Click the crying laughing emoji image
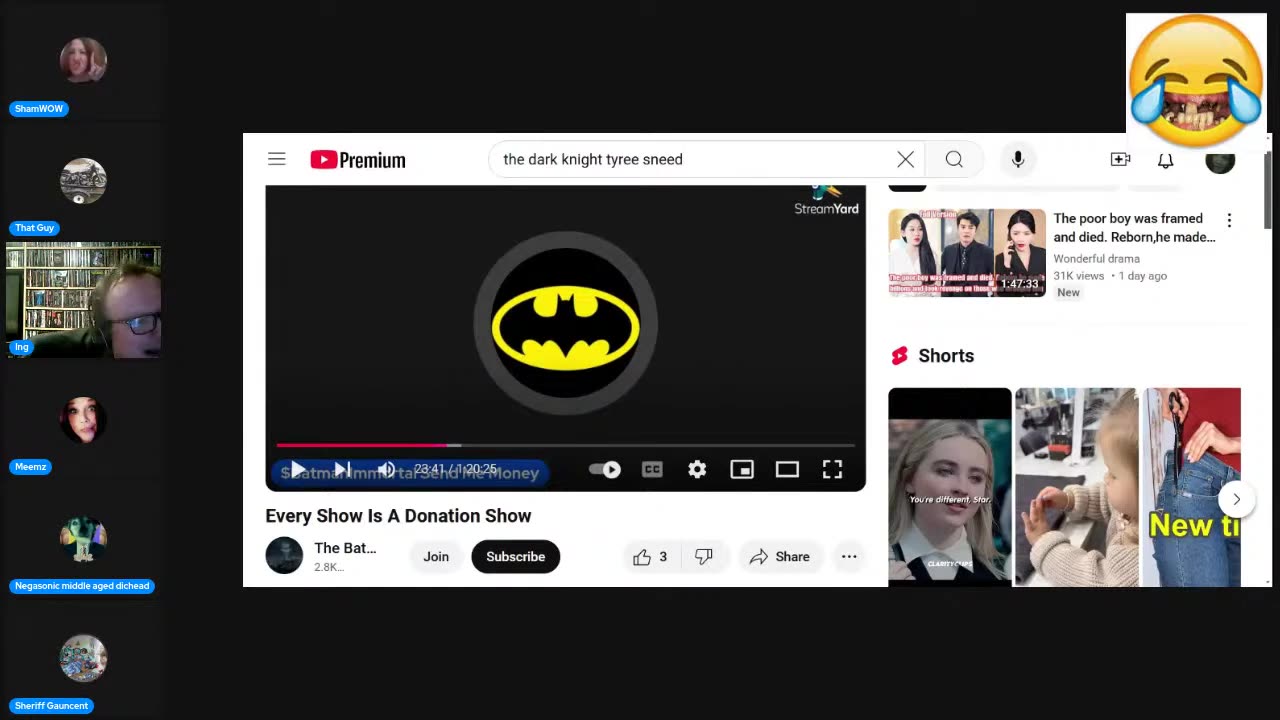Screen dimensions: 1280x720 [1196, 81]
